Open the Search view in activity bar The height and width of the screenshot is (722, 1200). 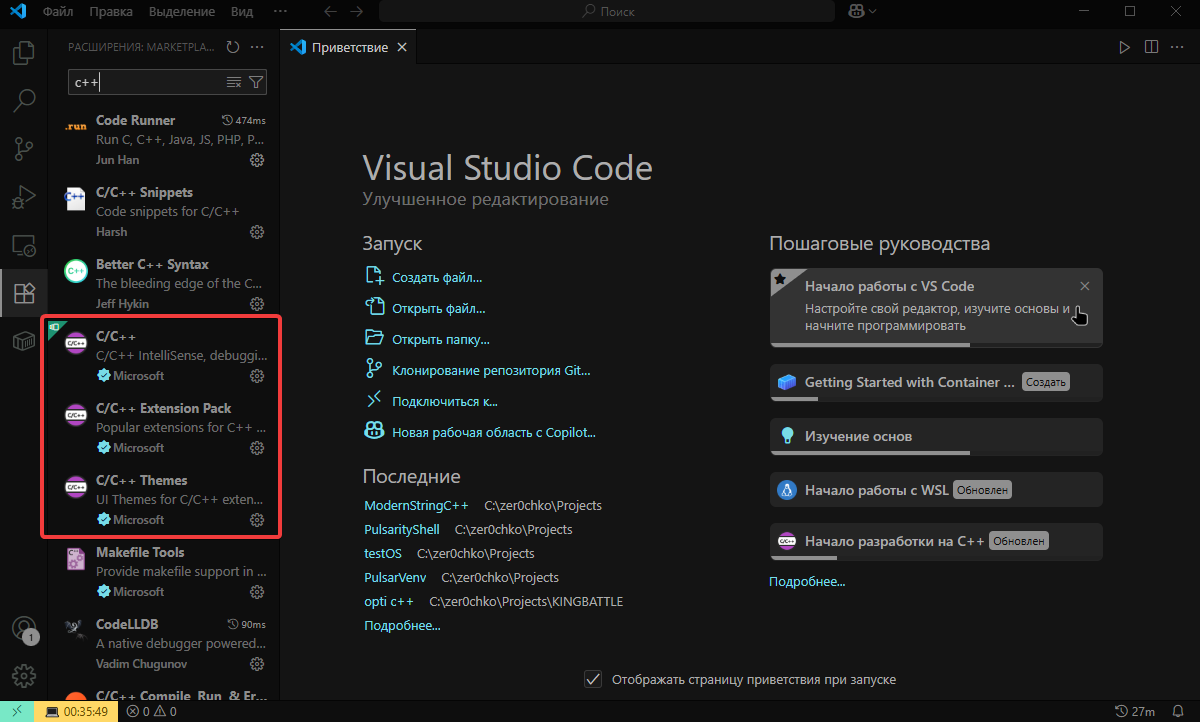(x=23, y=100)
